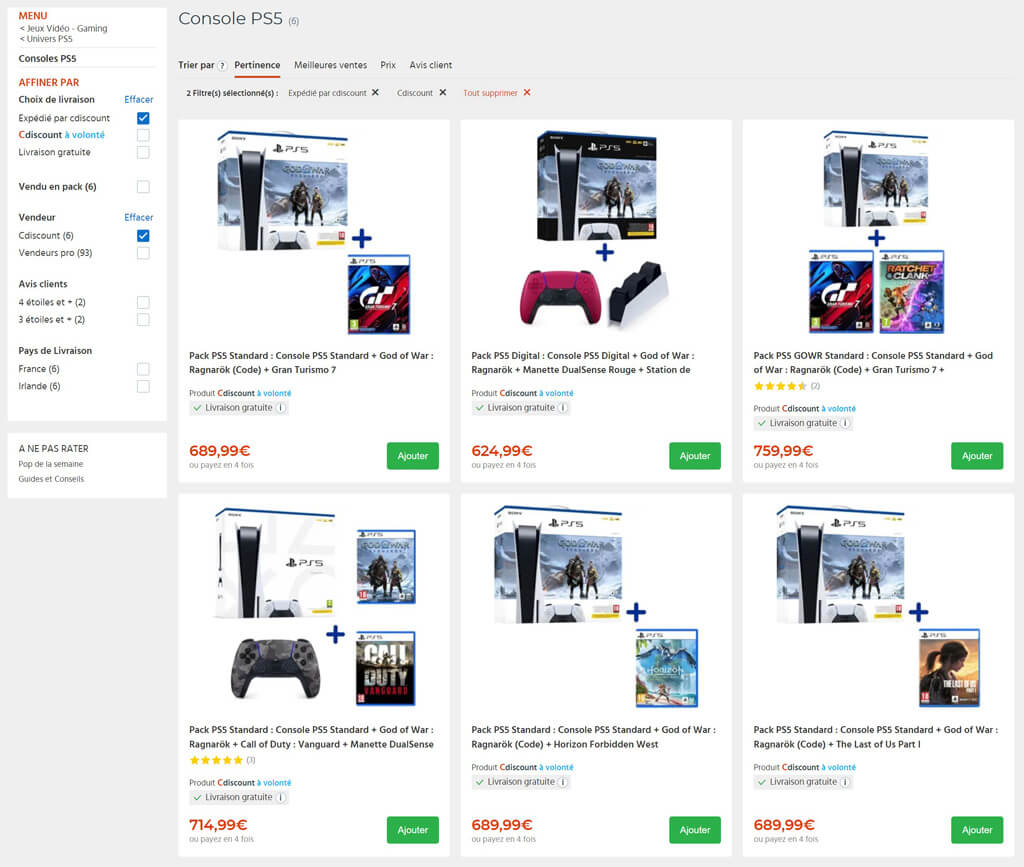Screen dimensions: 1024x867
Task: Check the "Vendeurs pro (93)" seller filter
Action: 143,253
